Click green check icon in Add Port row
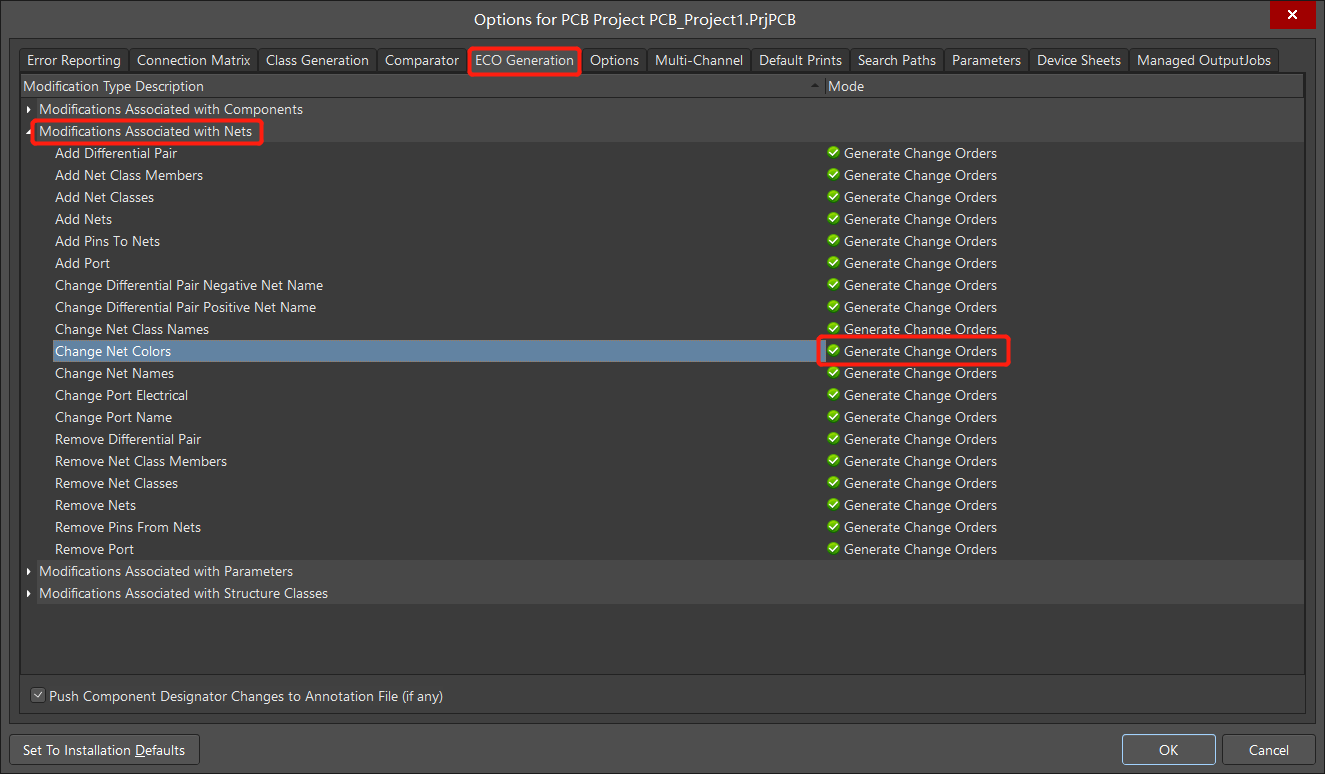This screenshot has height=774, width=1325. (833, 263)
